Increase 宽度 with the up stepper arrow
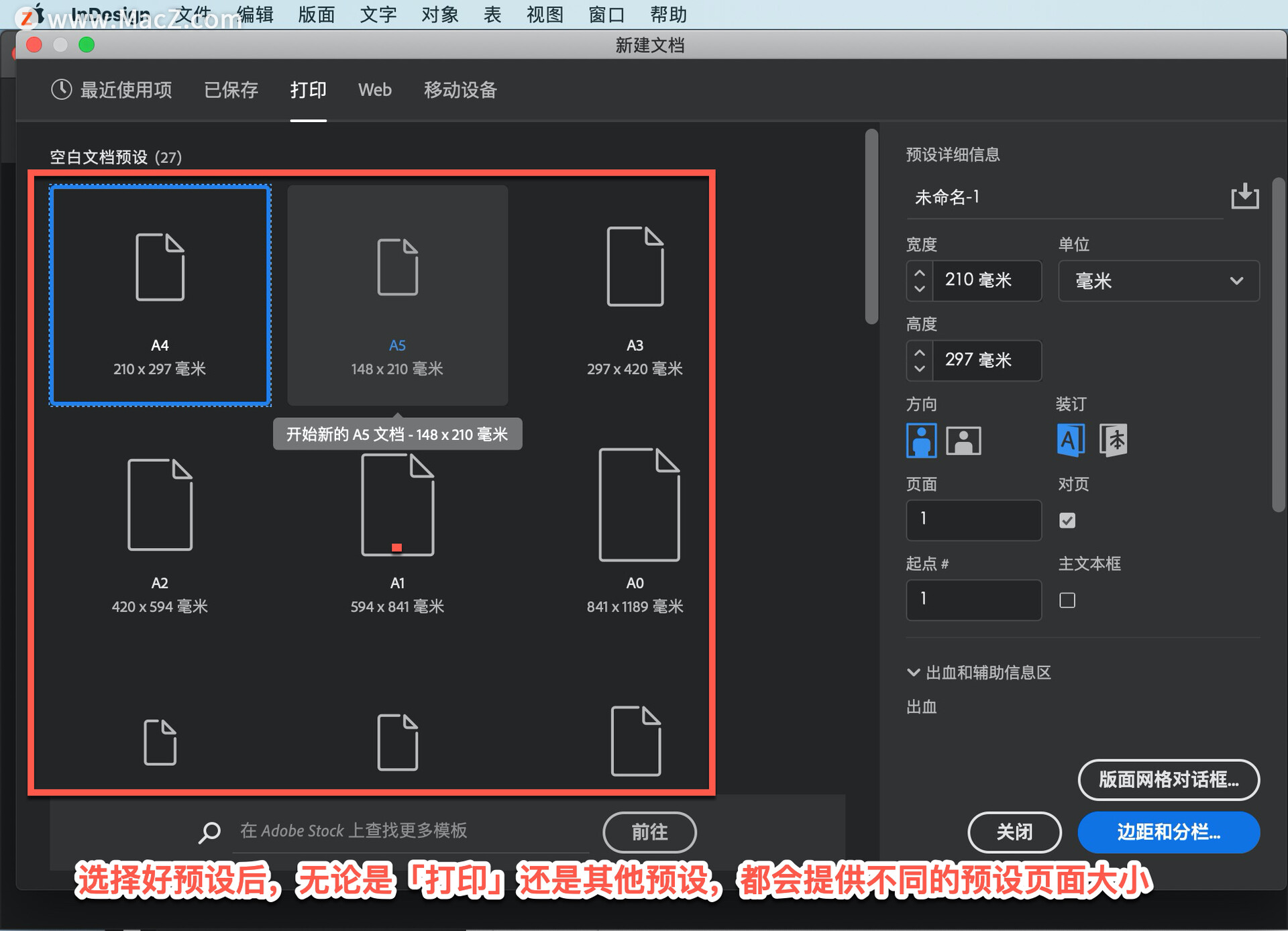1288x931 pixels. [x=919, y=272]
